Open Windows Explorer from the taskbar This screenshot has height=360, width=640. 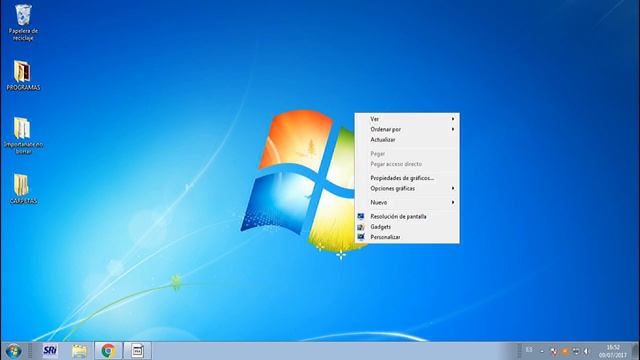pos(79,351)
